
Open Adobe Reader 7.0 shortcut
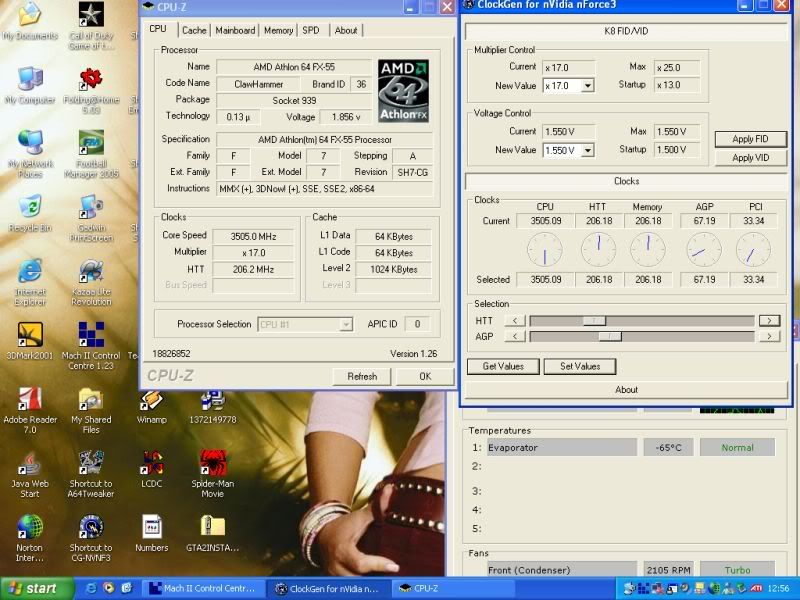tap(30, 410)
